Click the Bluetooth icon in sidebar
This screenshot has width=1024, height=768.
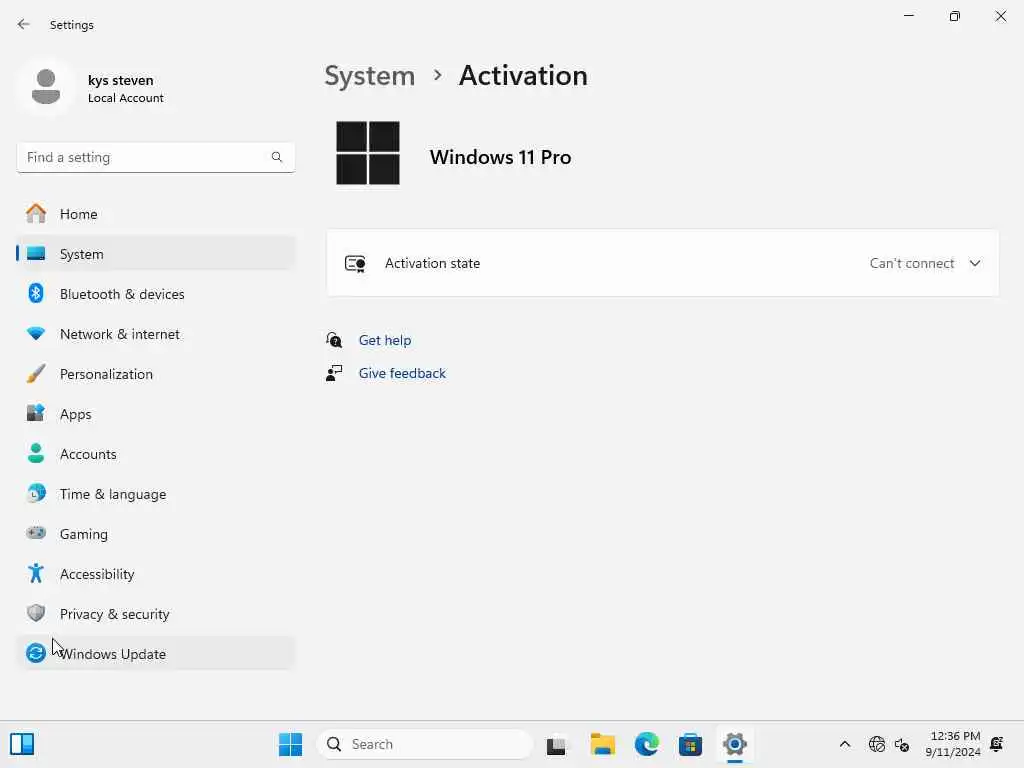[x=36, y=294]
